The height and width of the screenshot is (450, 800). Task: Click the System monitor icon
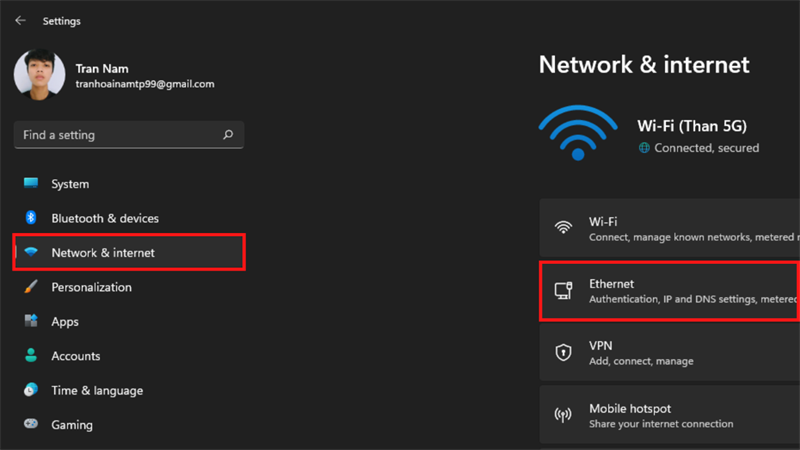[31, 184]
